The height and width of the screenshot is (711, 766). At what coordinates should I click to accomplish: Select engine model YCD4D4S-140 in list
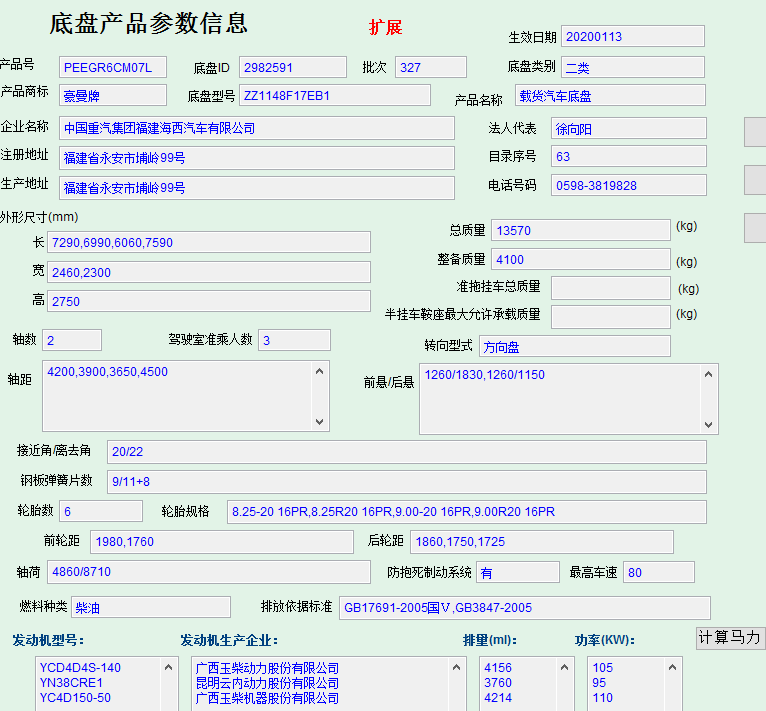(80, 668)
